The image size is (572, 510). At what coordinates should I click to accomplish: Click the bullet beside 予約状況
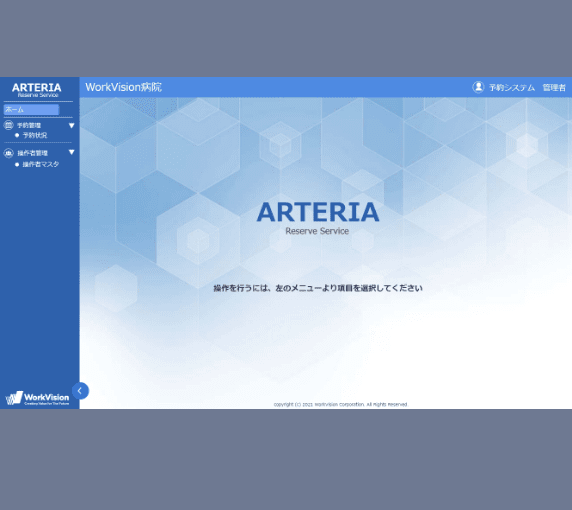tap(17, 135)
